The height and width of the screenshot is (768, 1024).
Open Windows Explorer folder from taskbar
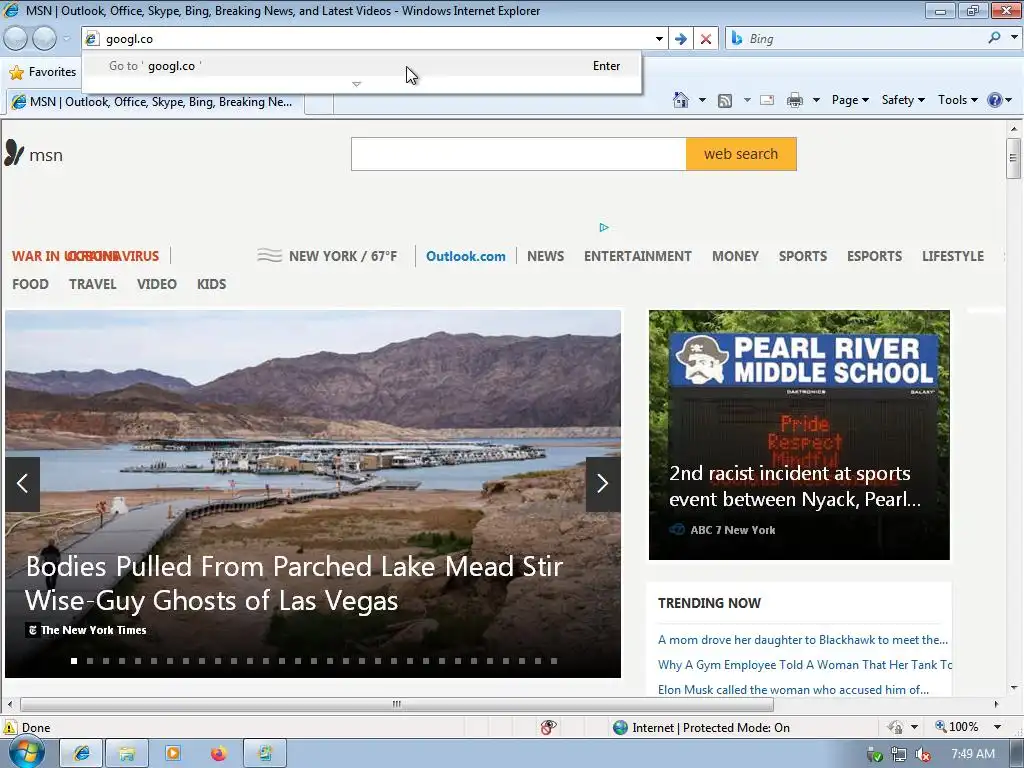[x=127, y=754]
